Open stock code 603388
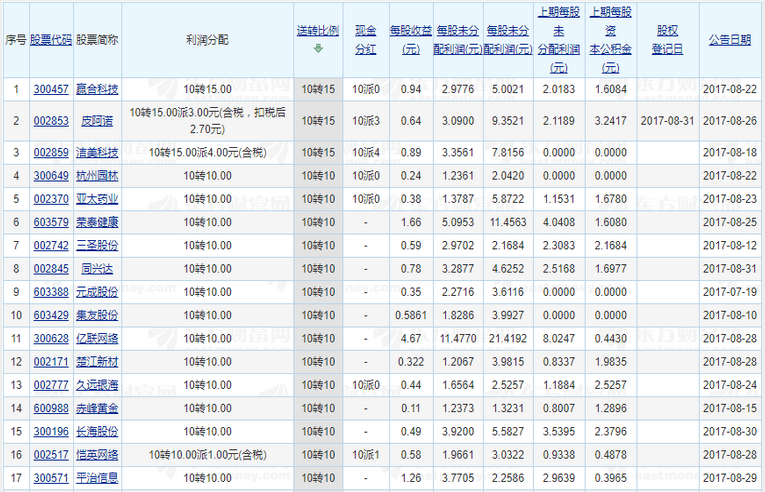The width and height of the screenshot is (765, 492). click(51, 292)
